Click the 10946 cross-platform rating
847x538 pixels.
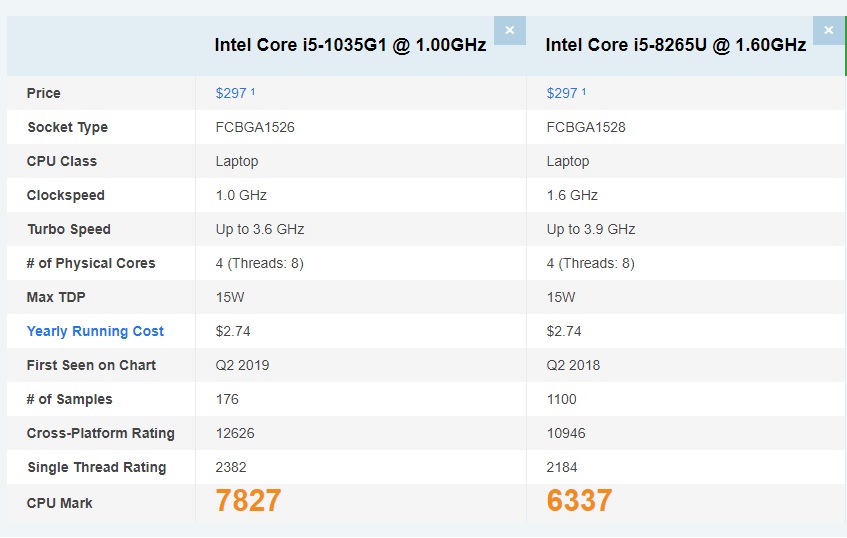click(566, 433)
